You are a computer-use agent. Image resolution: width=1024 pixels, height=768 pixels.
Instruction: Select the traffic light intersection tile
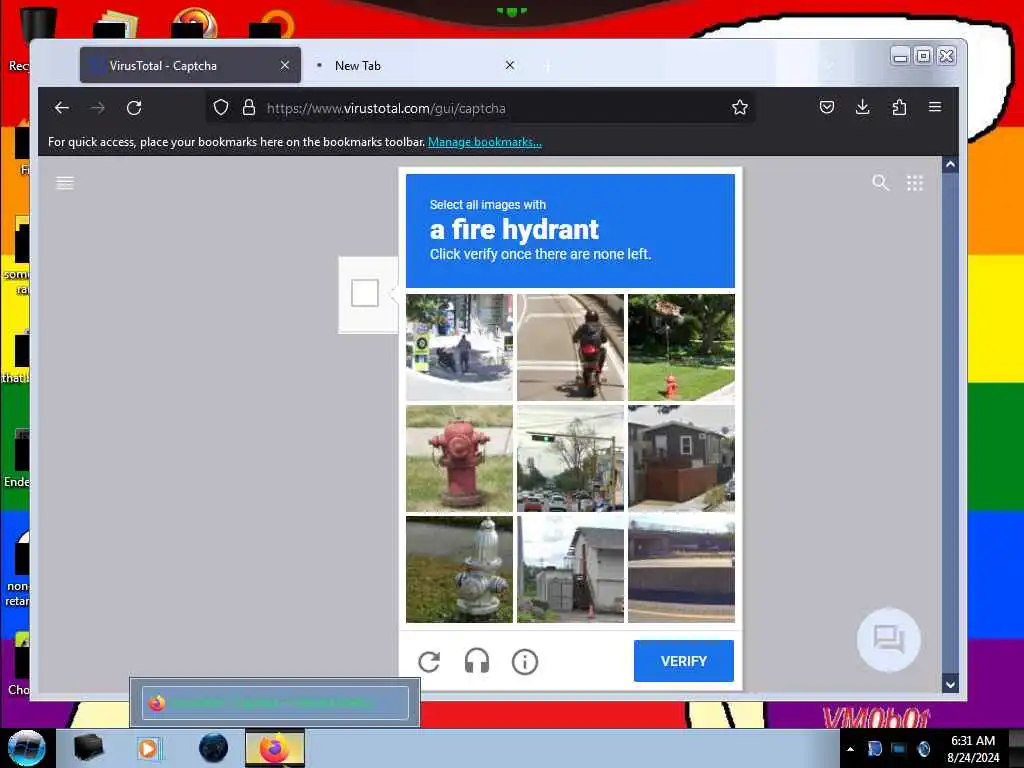click(570, 458)
